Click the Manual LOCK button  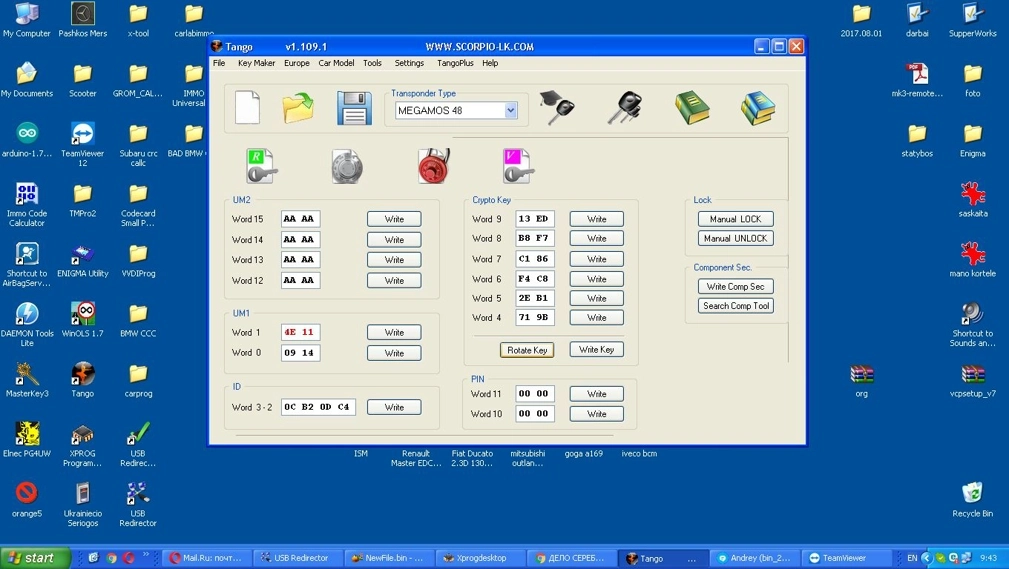tap(736, 219)
